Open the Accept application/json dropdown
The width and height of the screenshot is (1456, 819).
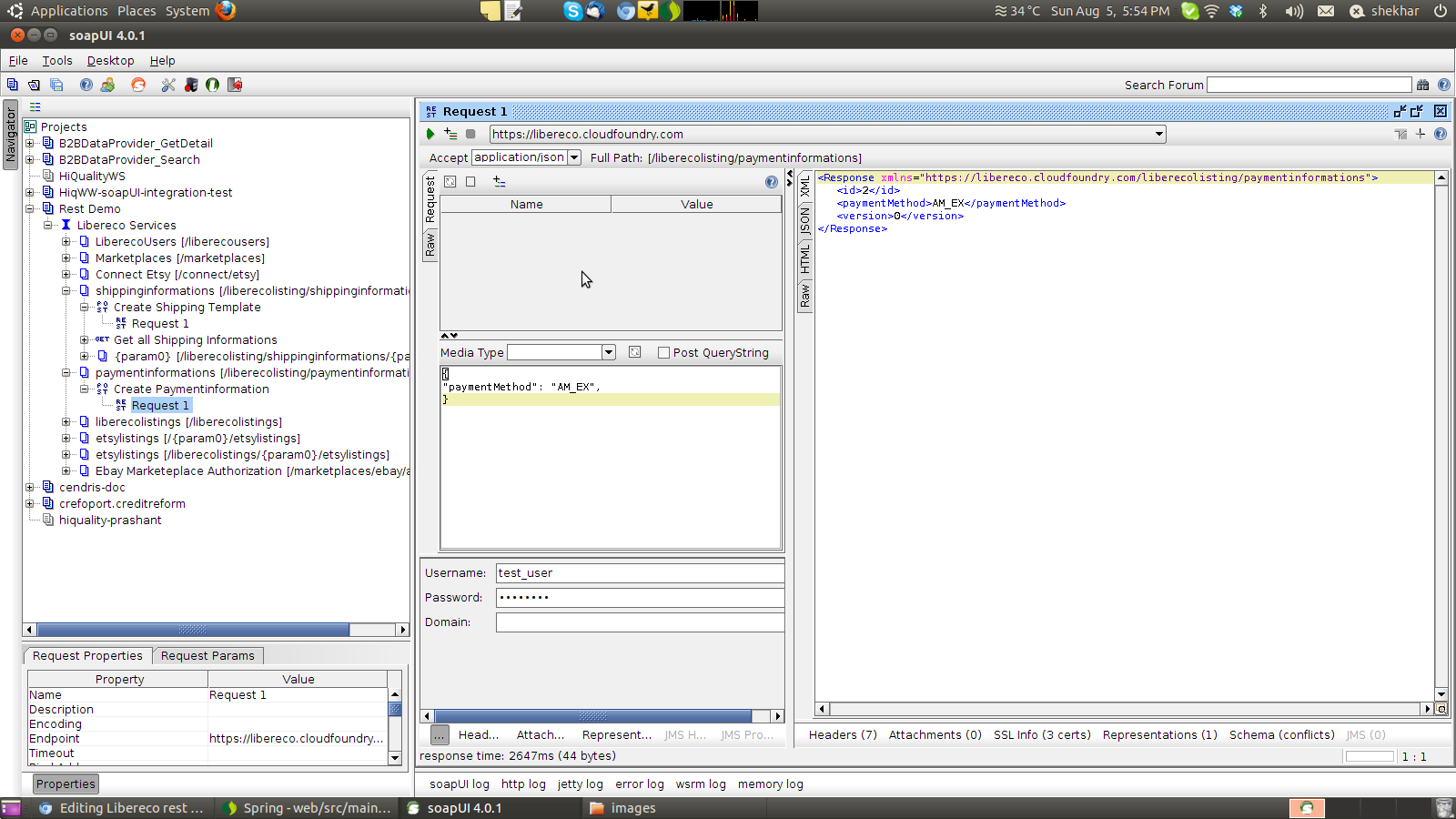(x=574, y=157)
